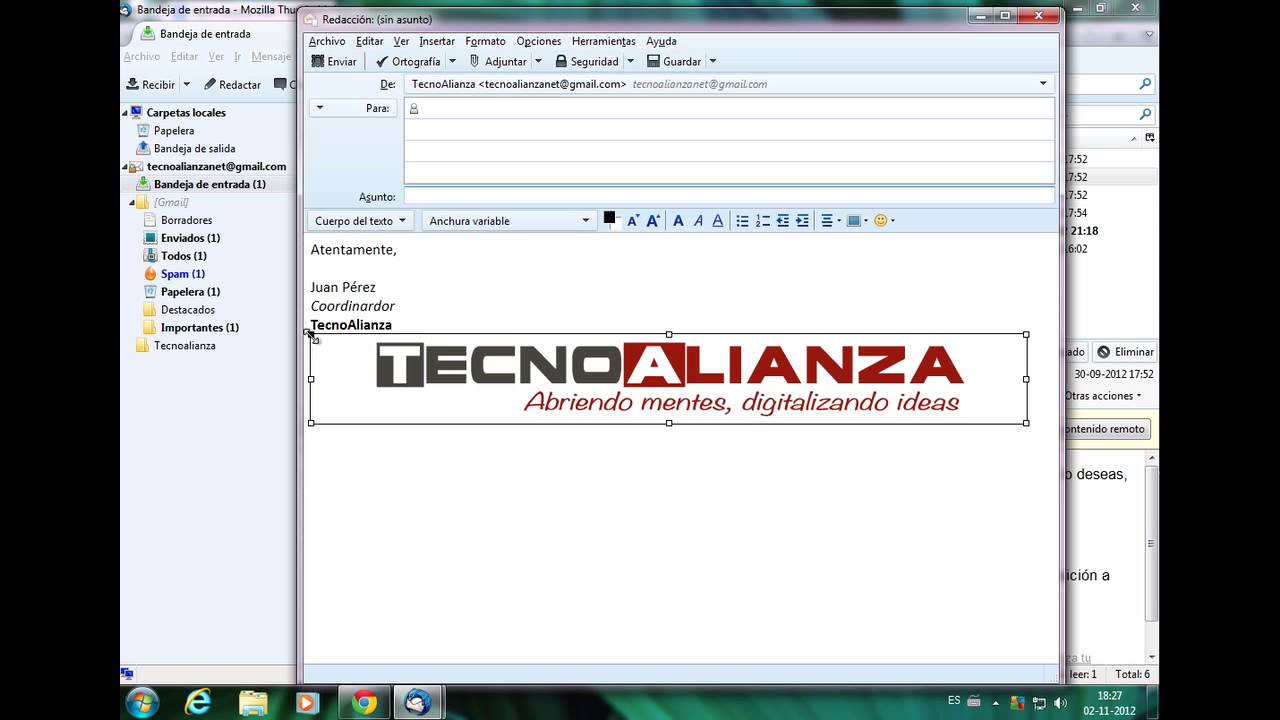
Task: Click the Asunto subject field
Action: pyautogui.click(x=729, y=197)
